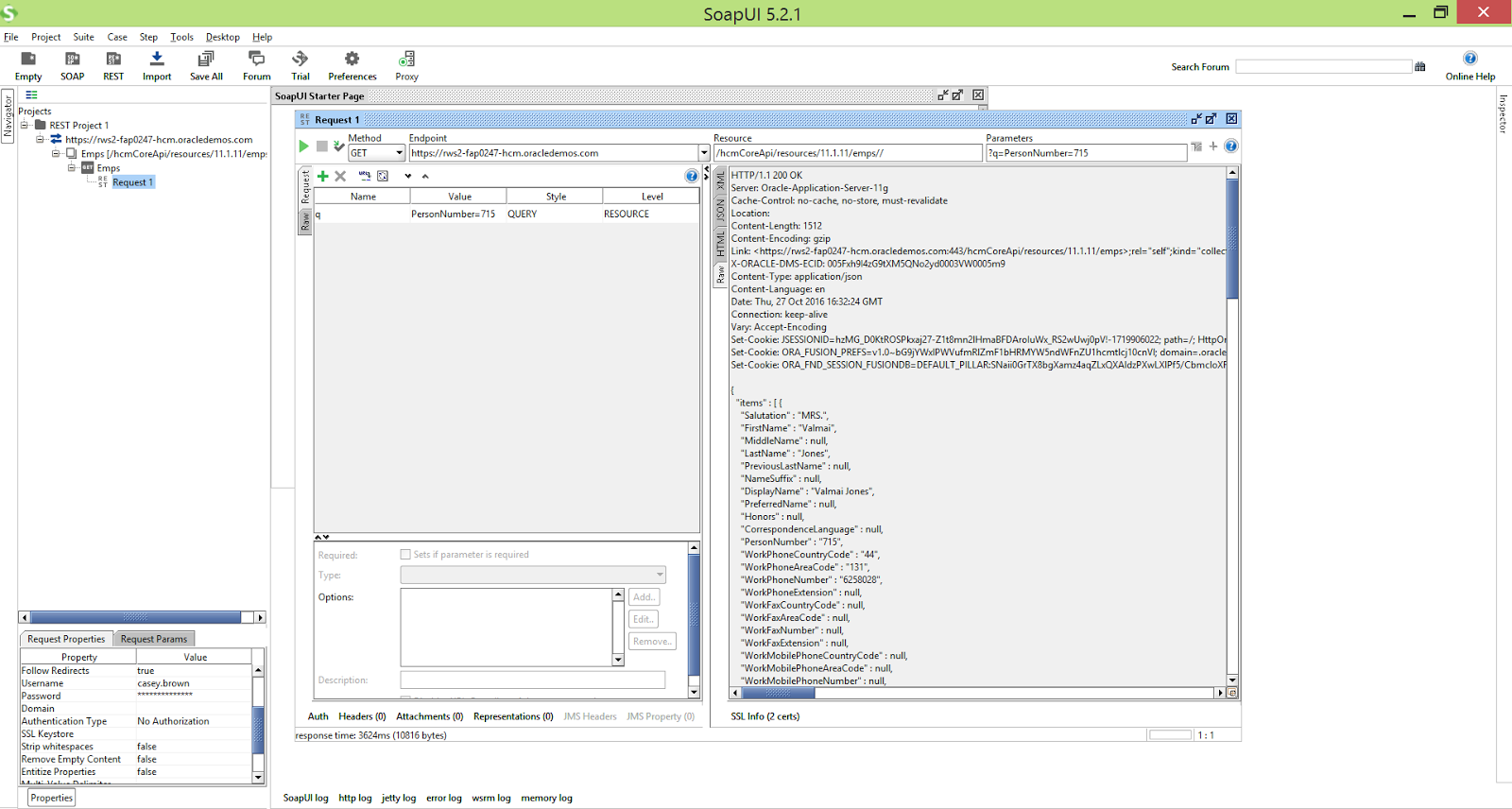Open SSL Info (2 certs) tab

tap(765, 716)
